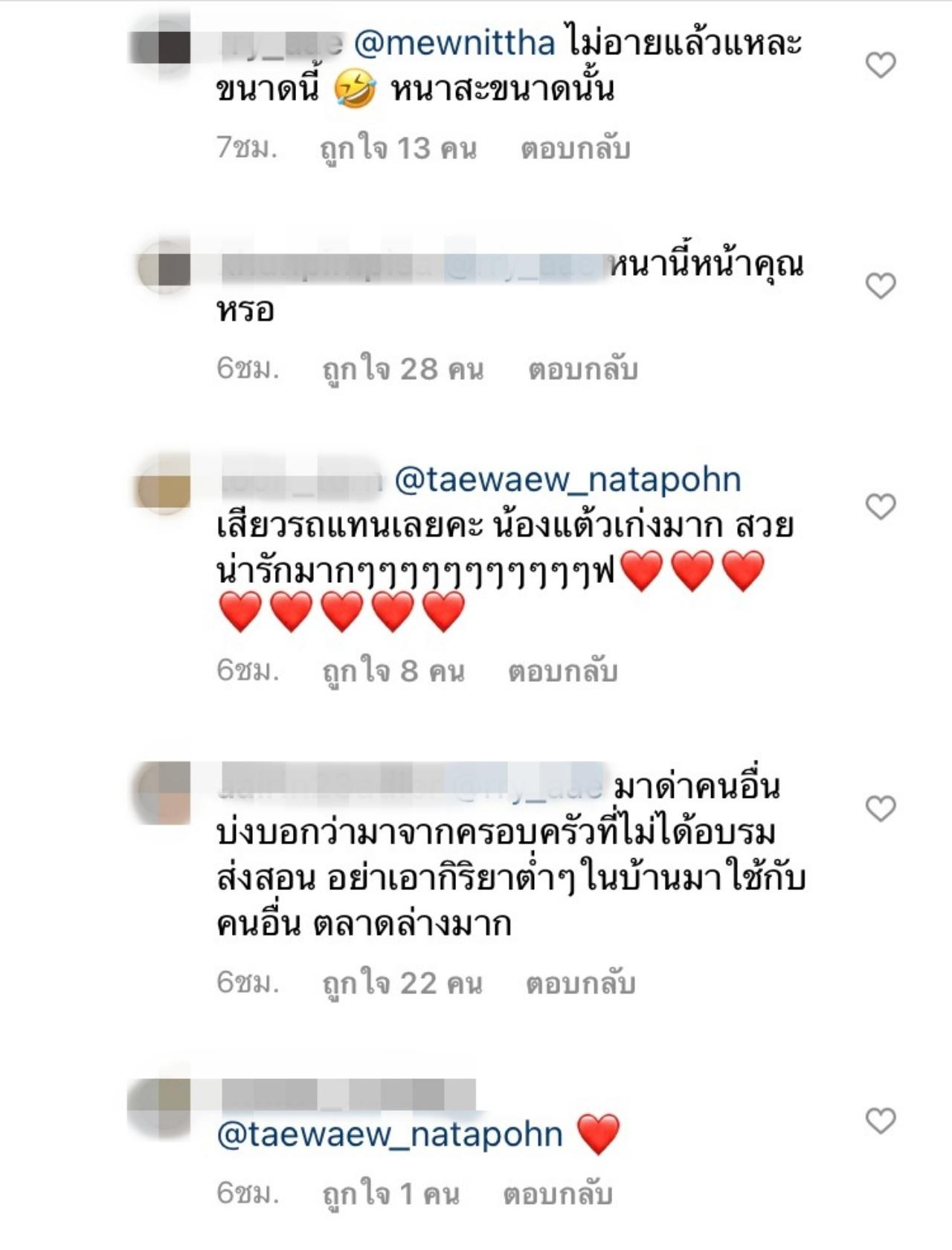Reply to the comment with 22 likes

(x=580, y=983)
